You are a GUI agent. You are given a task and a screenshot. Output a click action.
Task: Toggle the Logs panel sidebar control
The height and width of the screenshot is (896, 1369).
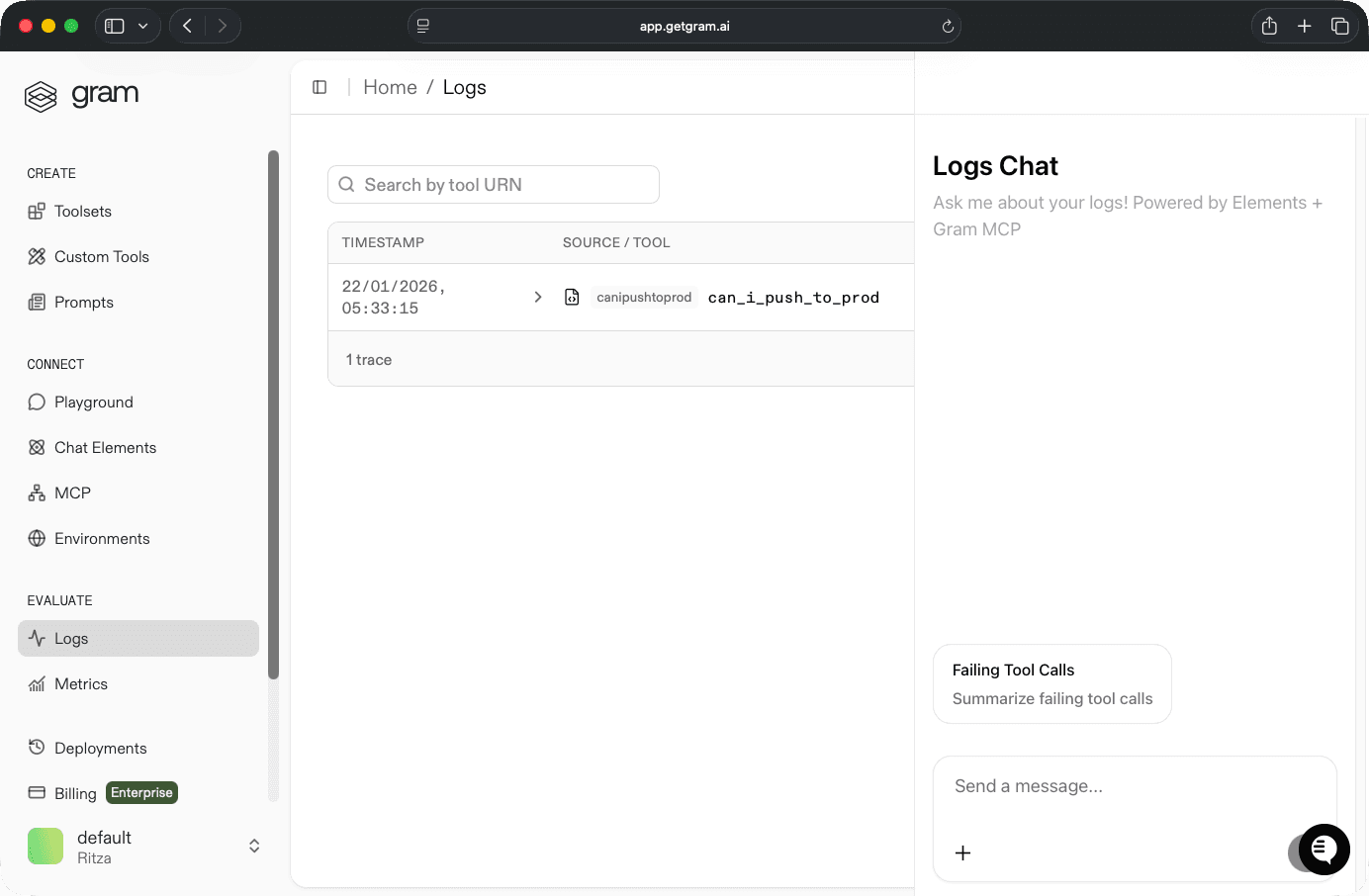319,87
